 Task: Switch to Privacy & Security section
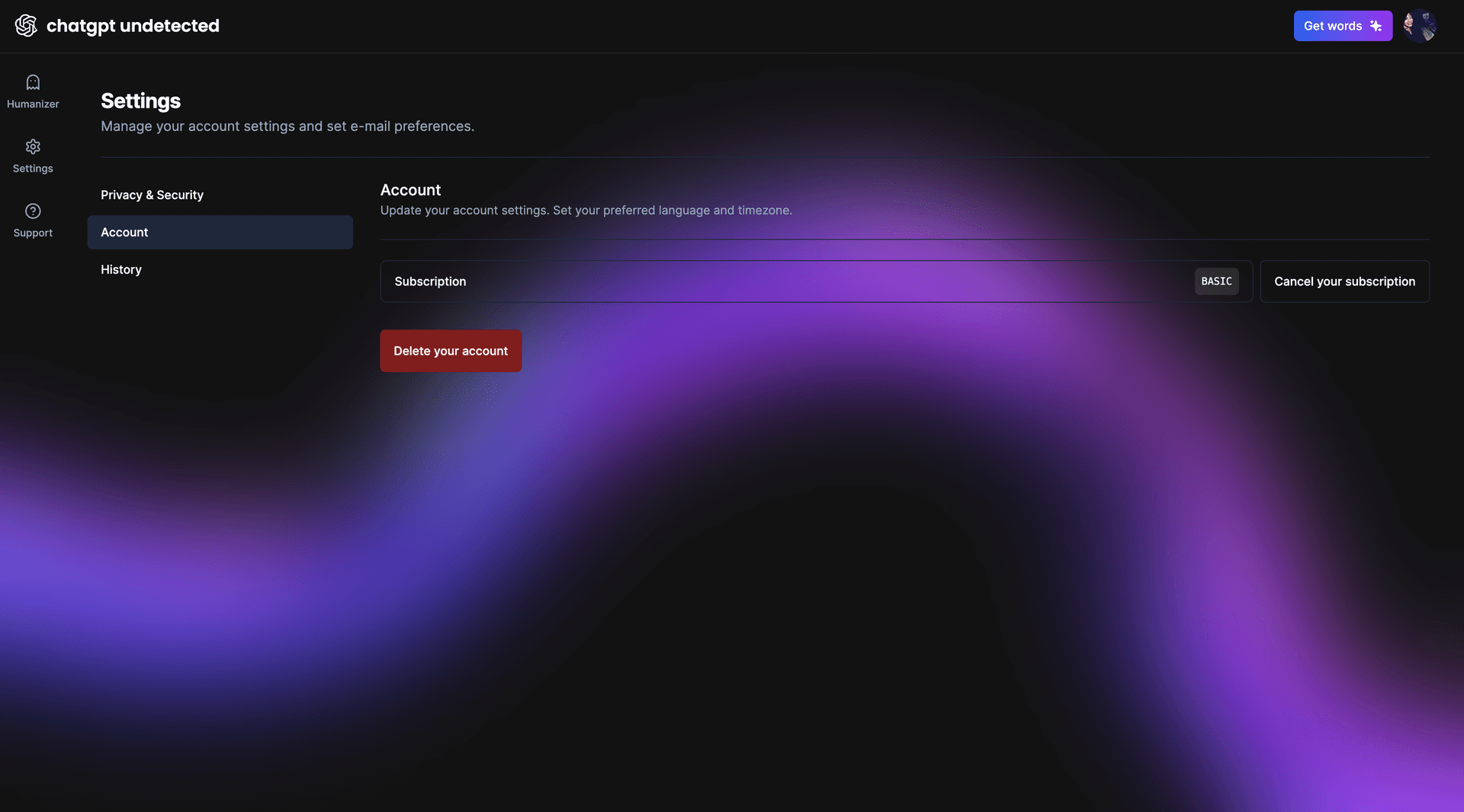152,195
